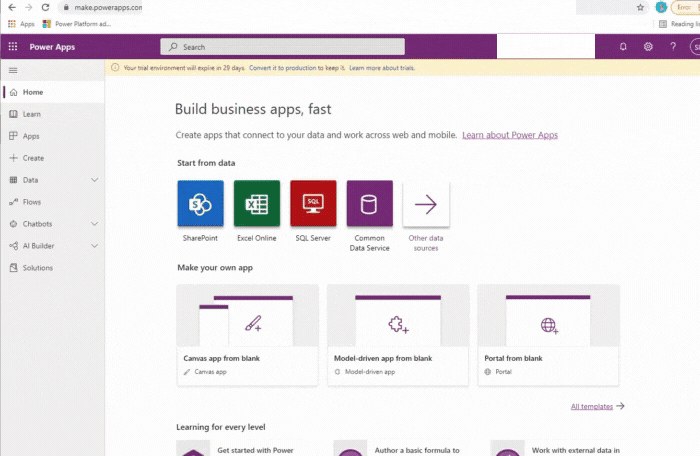
Task: Click the browser address bar URL
Action: [108, 8]
